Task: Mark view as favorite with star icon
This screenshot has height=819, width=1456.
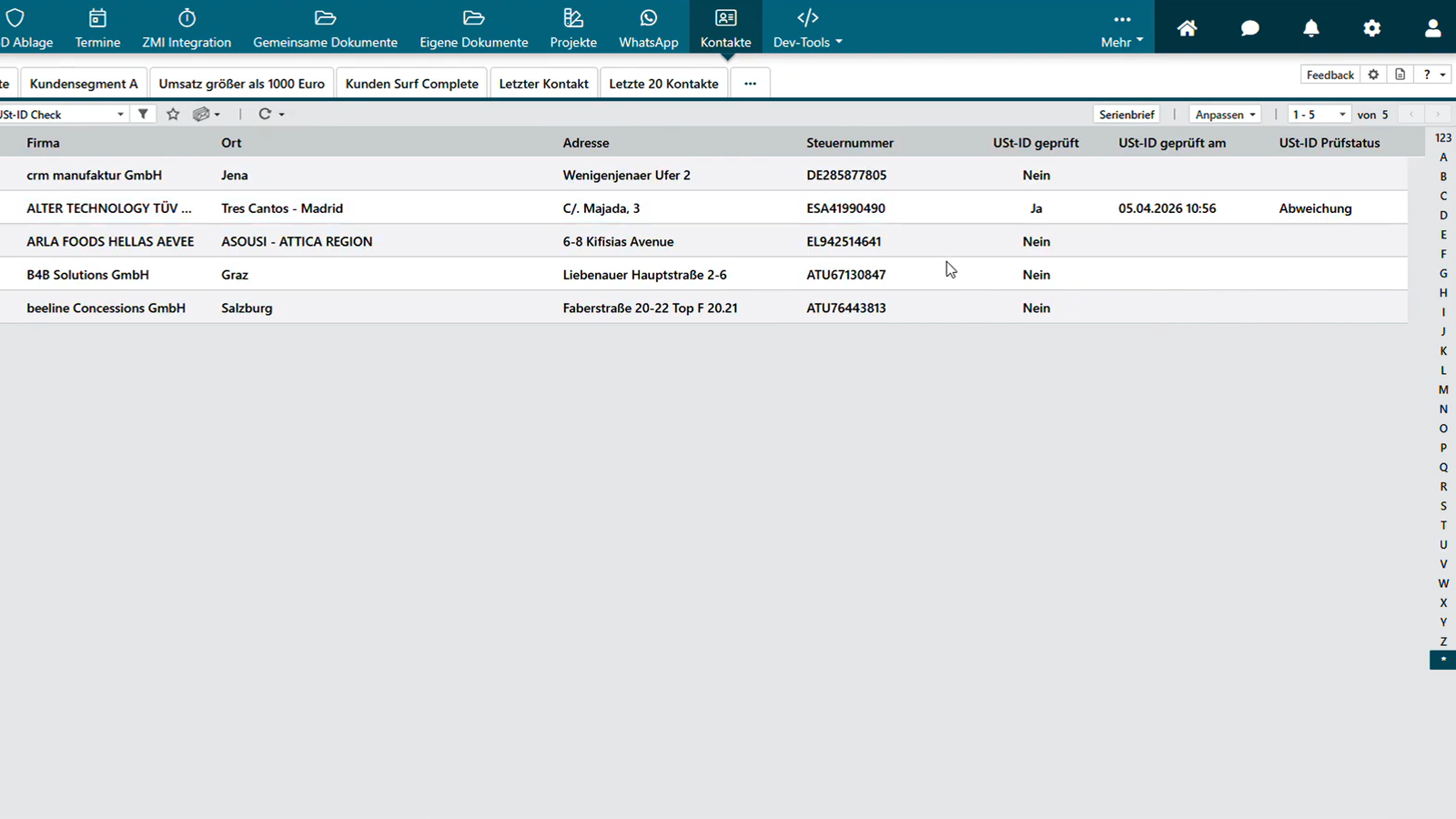Action: pos(173,114)
